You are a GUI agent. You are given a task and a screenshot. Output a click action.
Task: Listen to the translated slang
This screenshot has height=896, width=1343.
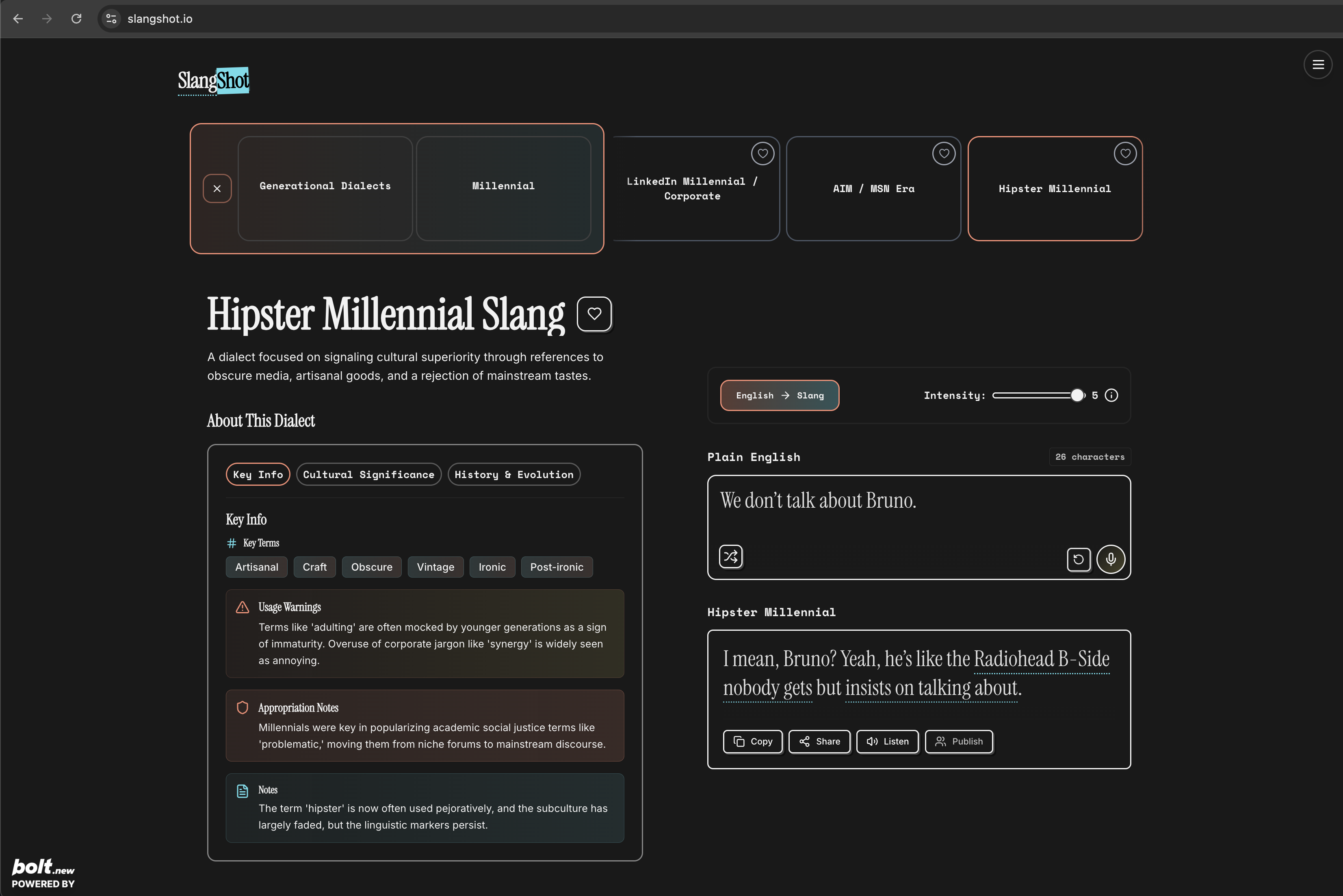click(x=888, y=741)
